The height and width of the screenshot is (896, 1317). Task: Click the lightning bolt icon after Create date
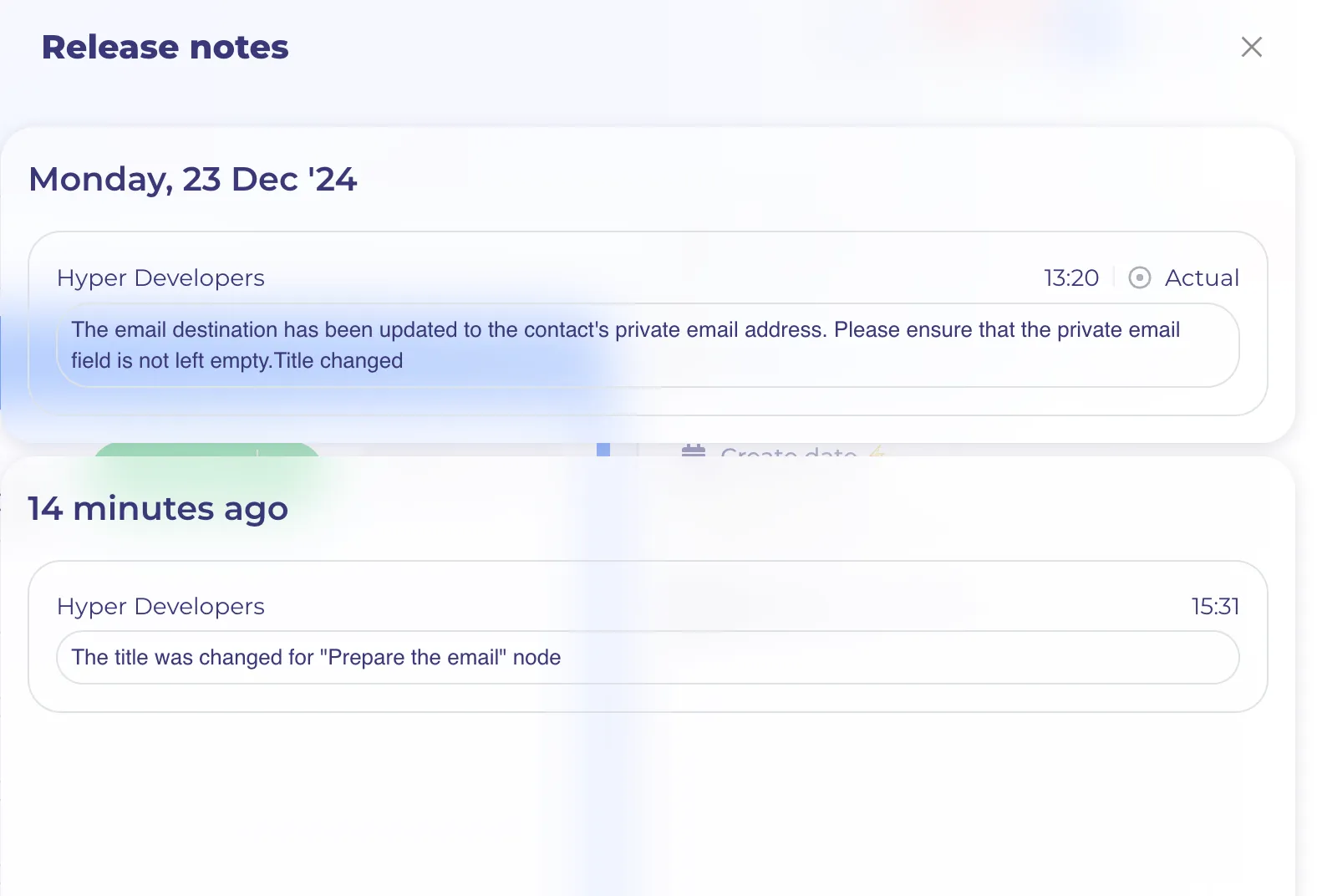(876, 451)
